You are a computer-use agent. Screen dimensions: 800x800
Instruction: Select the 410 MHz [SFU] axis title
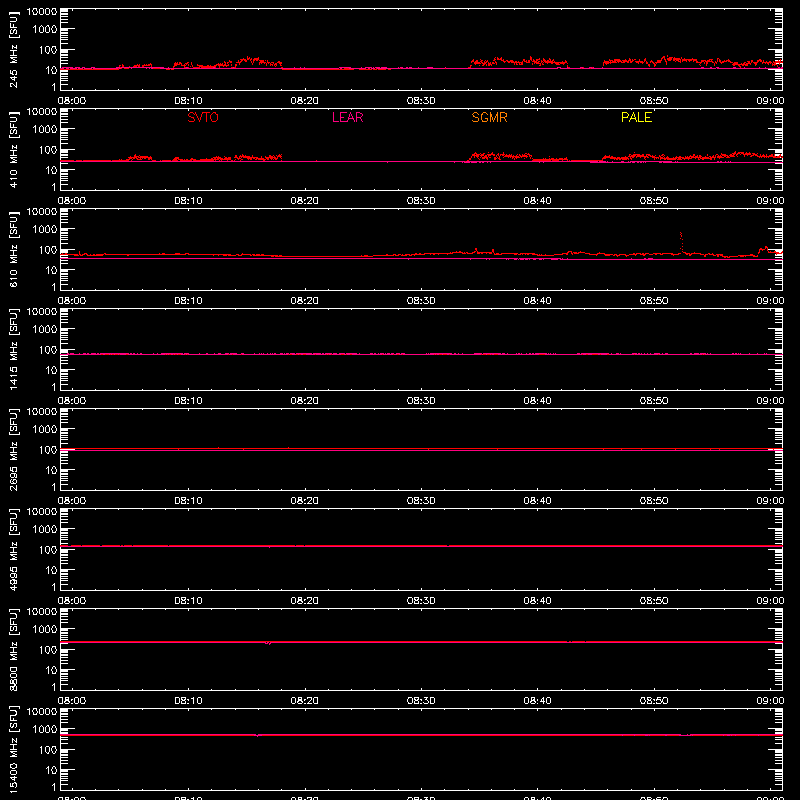point(13,149)
